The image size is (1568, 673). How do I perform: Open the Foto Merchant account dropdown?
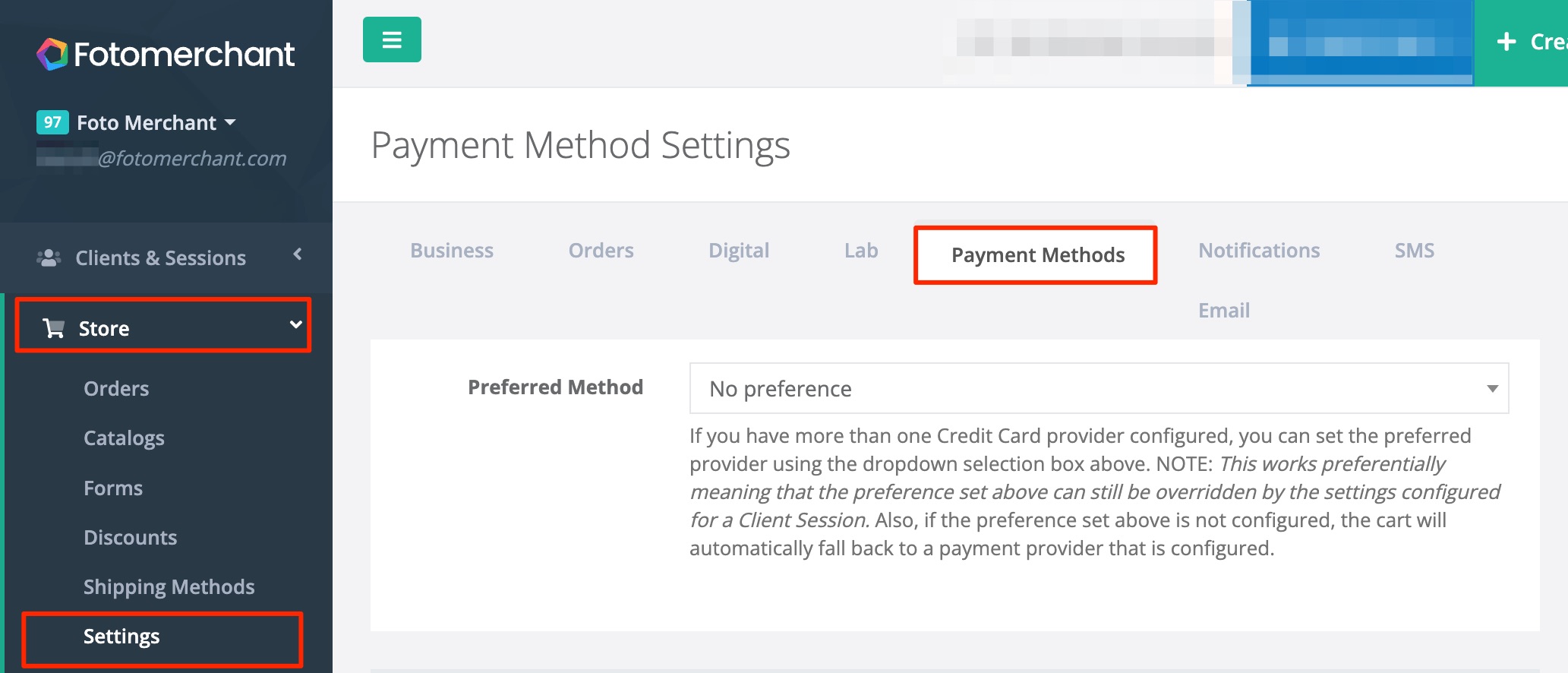156,122
